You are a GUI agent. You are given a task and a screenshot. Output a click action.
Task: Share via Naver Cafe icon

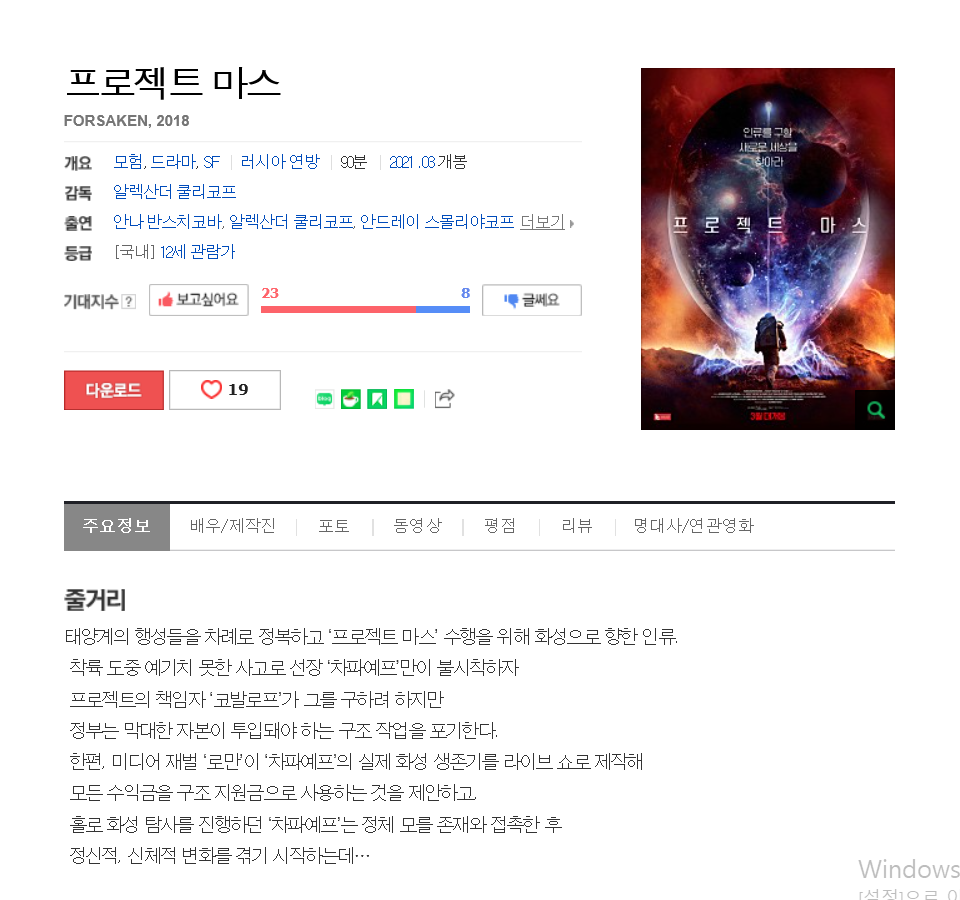point(351,399)
